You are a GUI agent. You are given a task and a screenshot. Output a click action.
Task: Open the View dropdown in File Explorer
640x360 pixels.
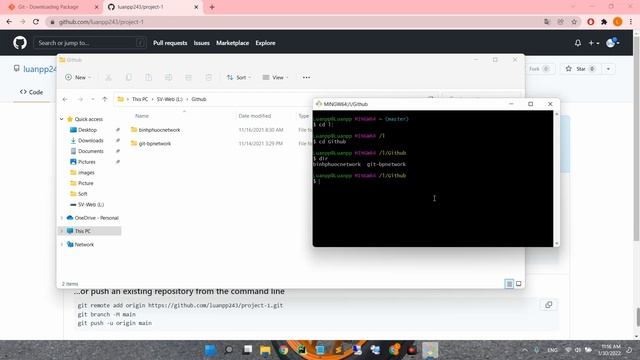(276, 77)
